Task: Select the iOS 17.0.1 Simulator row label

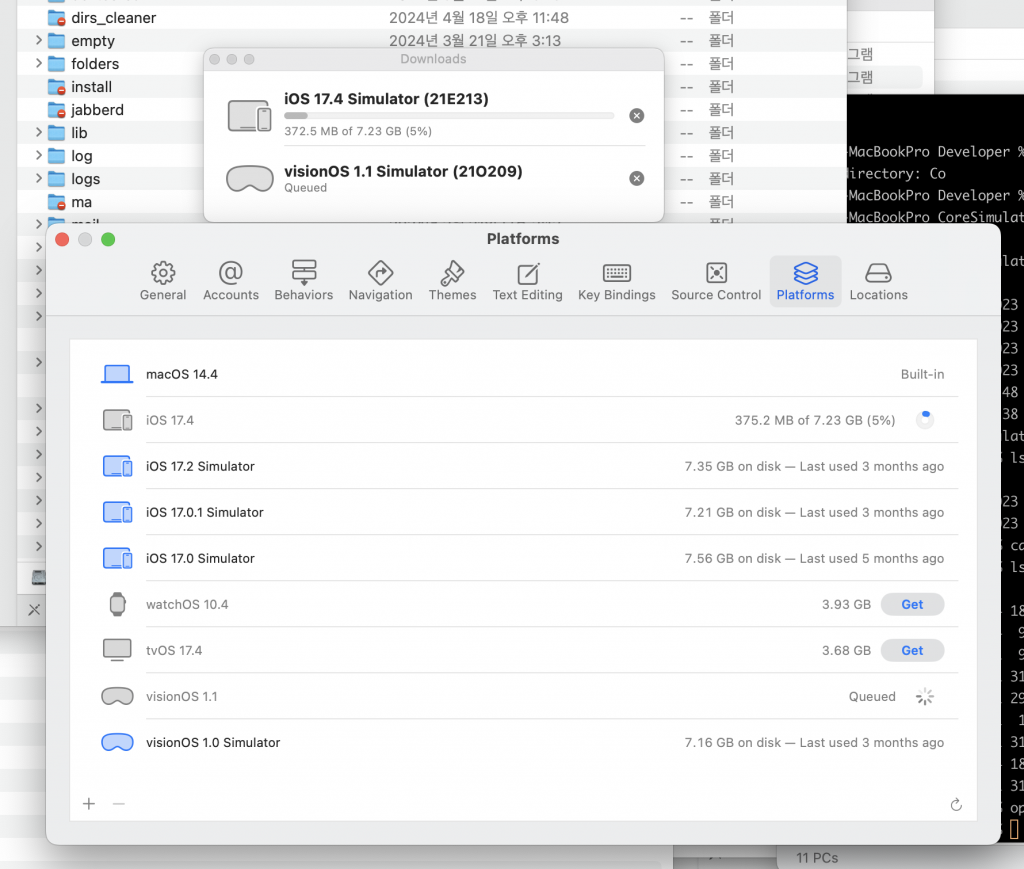Action: (204, 513)
